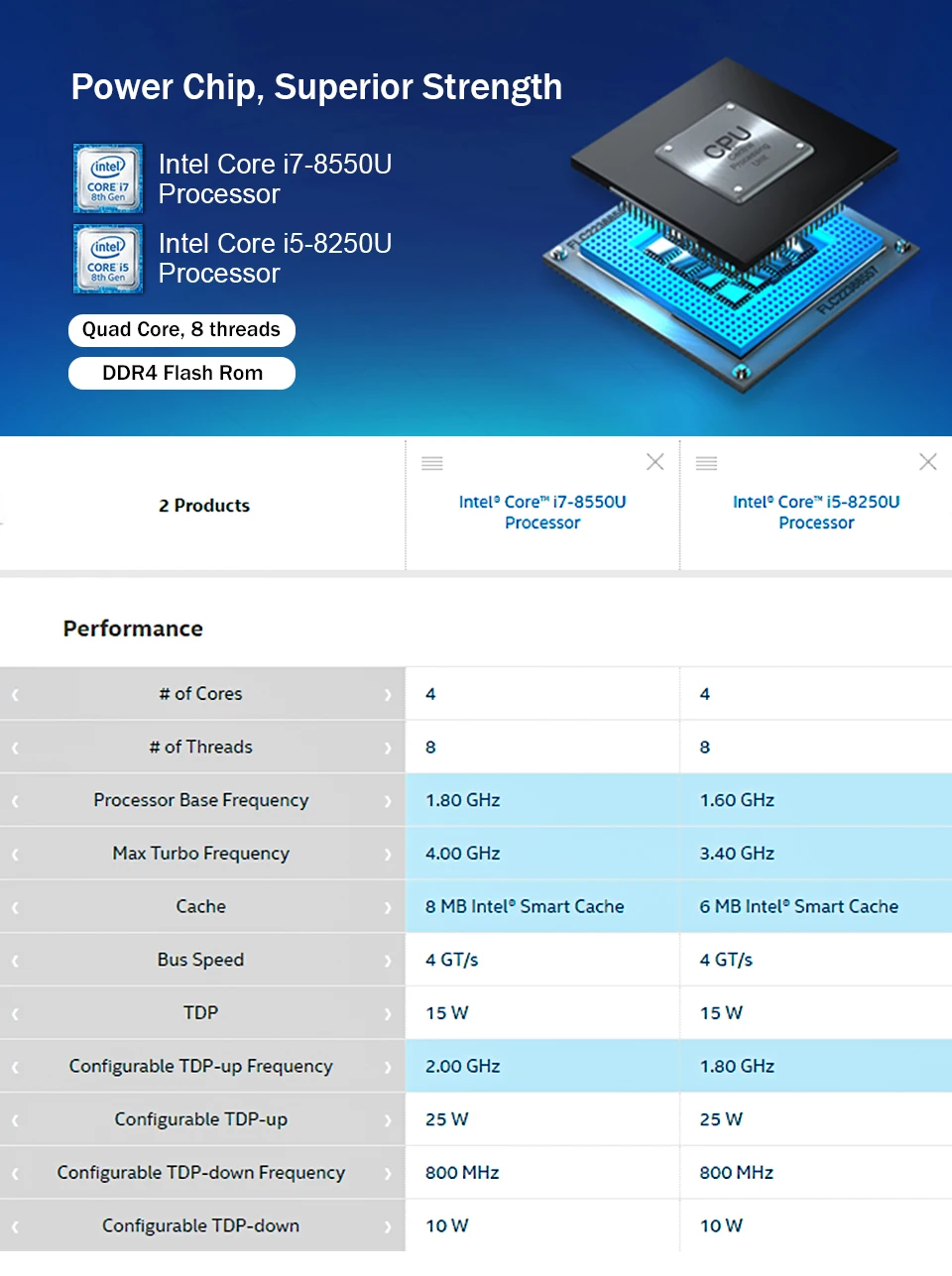This screenshot has width=952, height=1276.
Task: Open the i5-8250U column menu icon
Action: (706, 463)
